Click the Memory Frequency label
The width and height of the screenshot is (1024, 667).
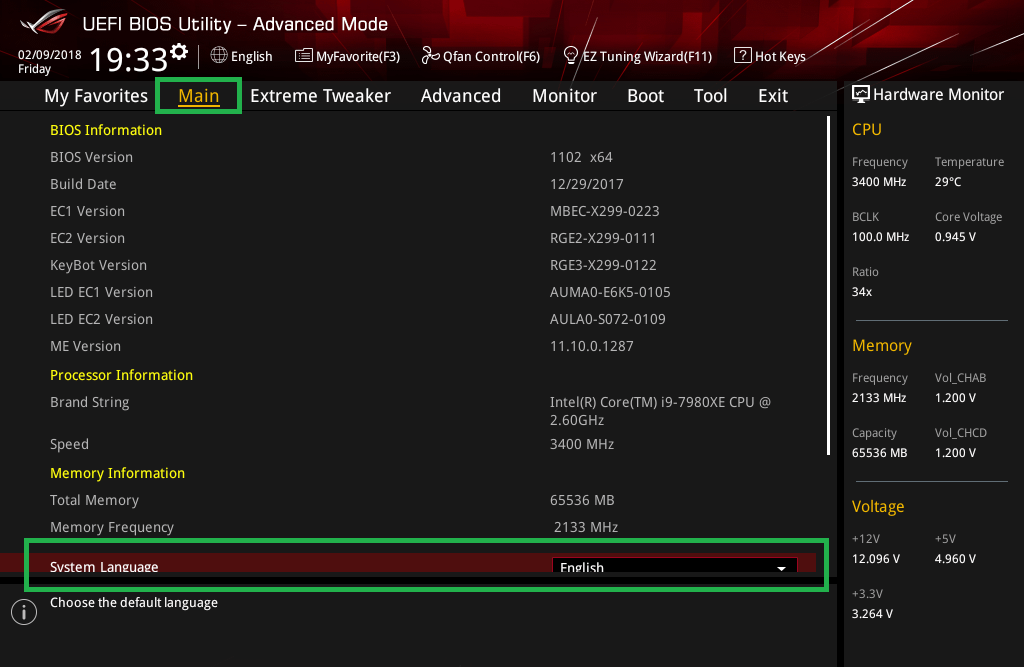(112, 527)
